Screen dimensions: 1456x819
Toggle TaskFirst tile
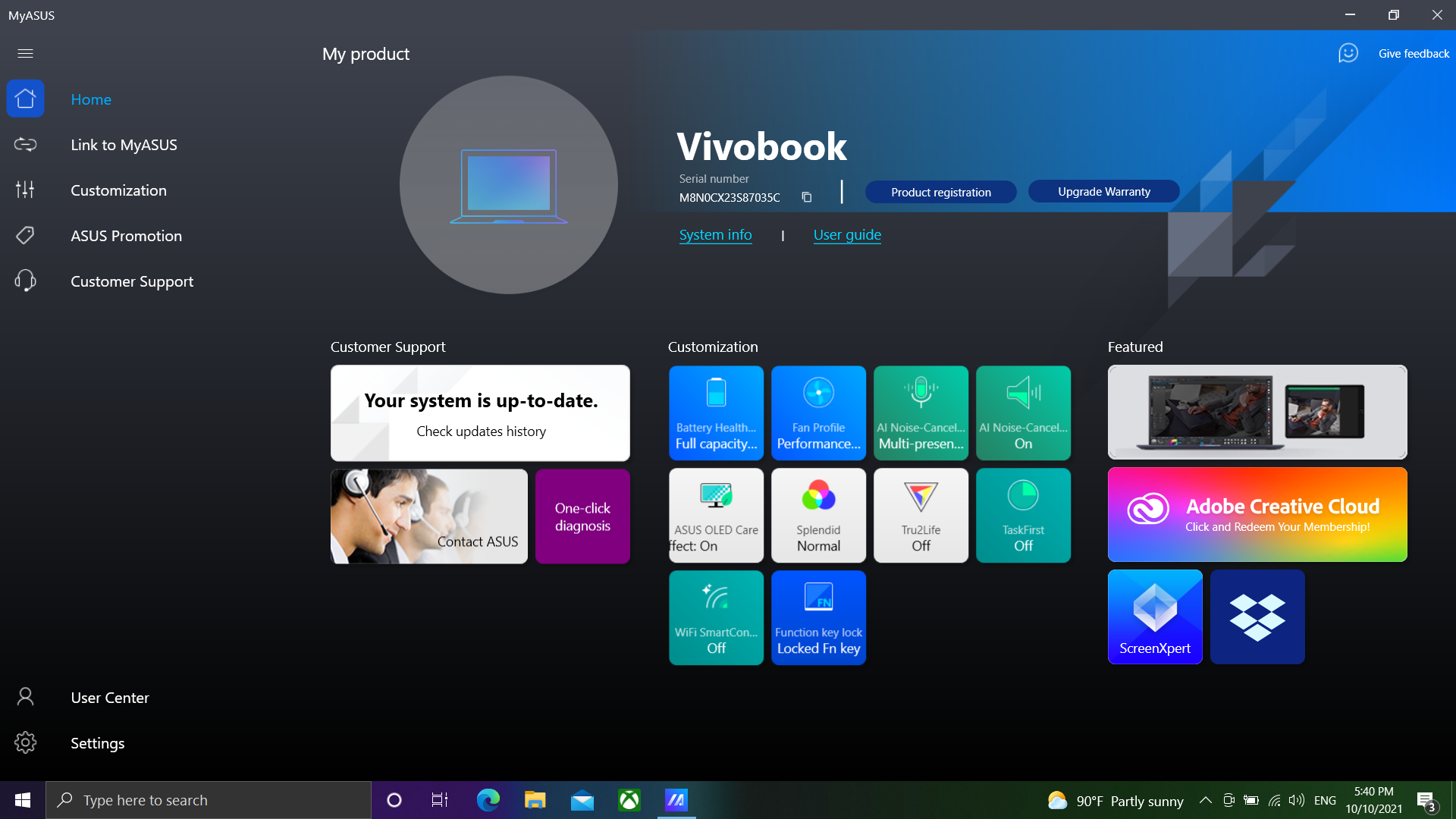(1023, 516)
